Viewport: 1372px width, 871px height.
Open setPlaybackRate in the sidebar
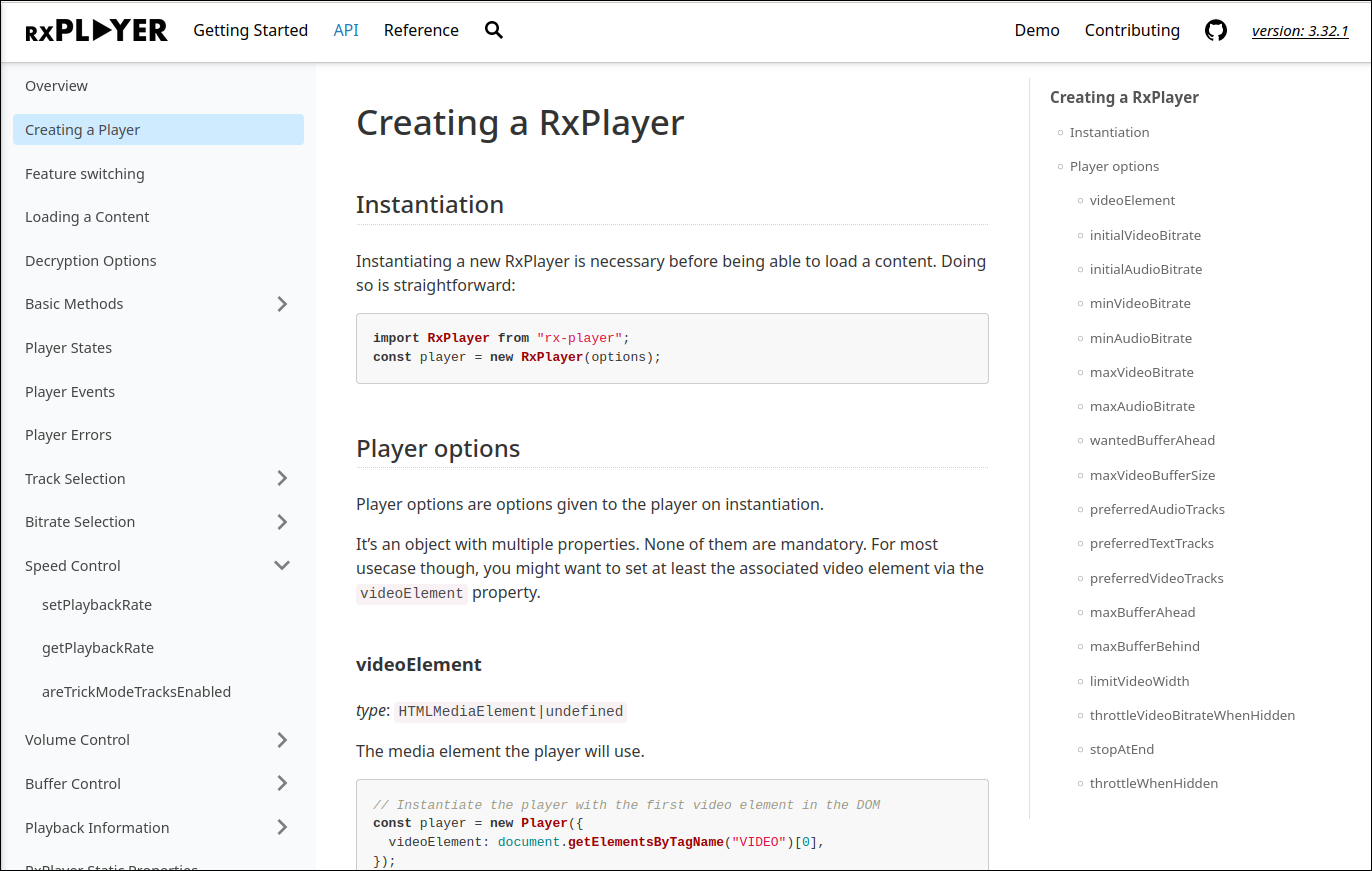pos(97,605)
